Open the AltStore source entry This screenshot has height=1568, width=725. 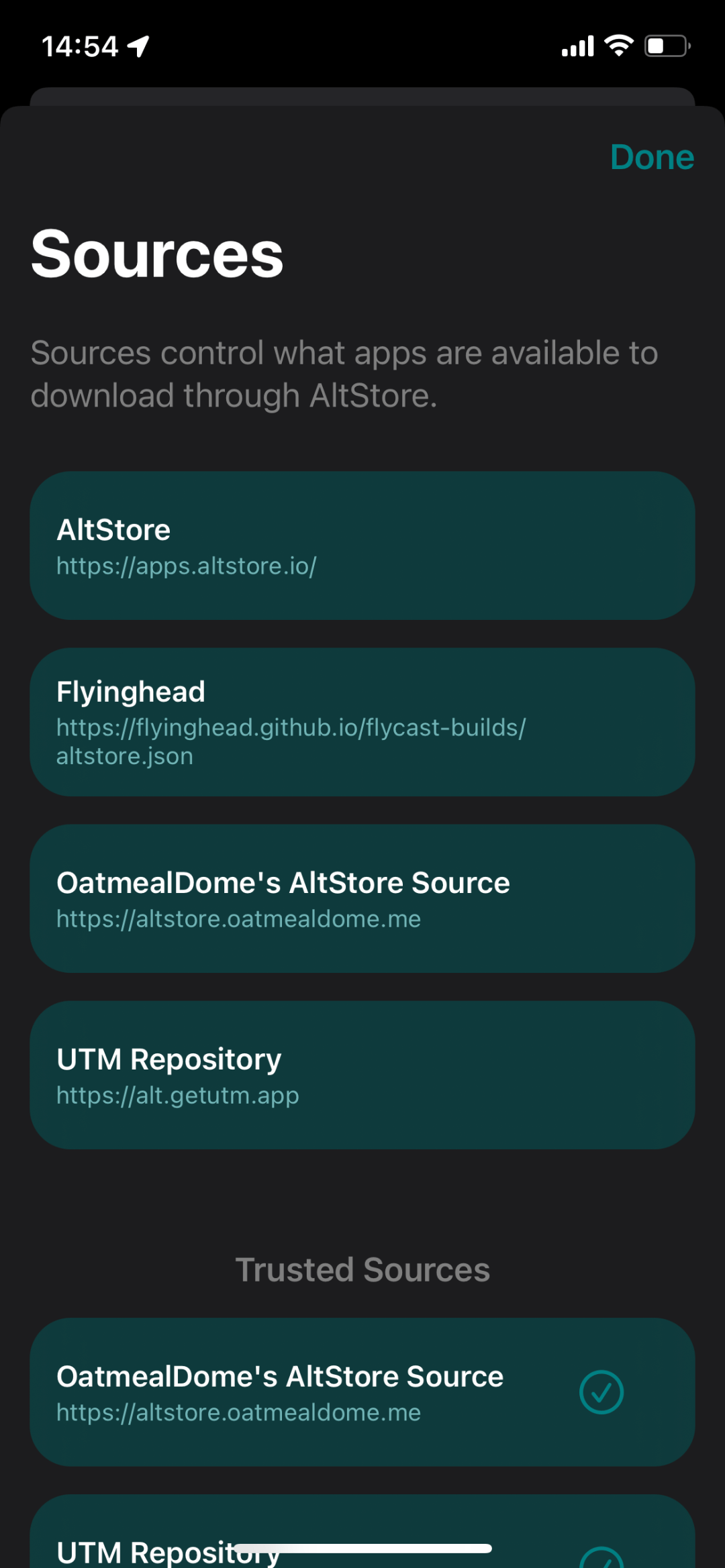click(x=362, y=545)
